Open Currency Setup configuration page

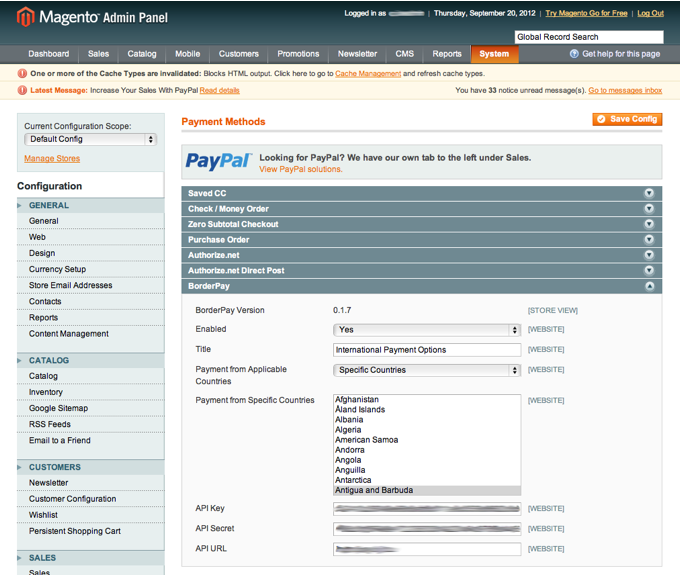tap(91, 269)
